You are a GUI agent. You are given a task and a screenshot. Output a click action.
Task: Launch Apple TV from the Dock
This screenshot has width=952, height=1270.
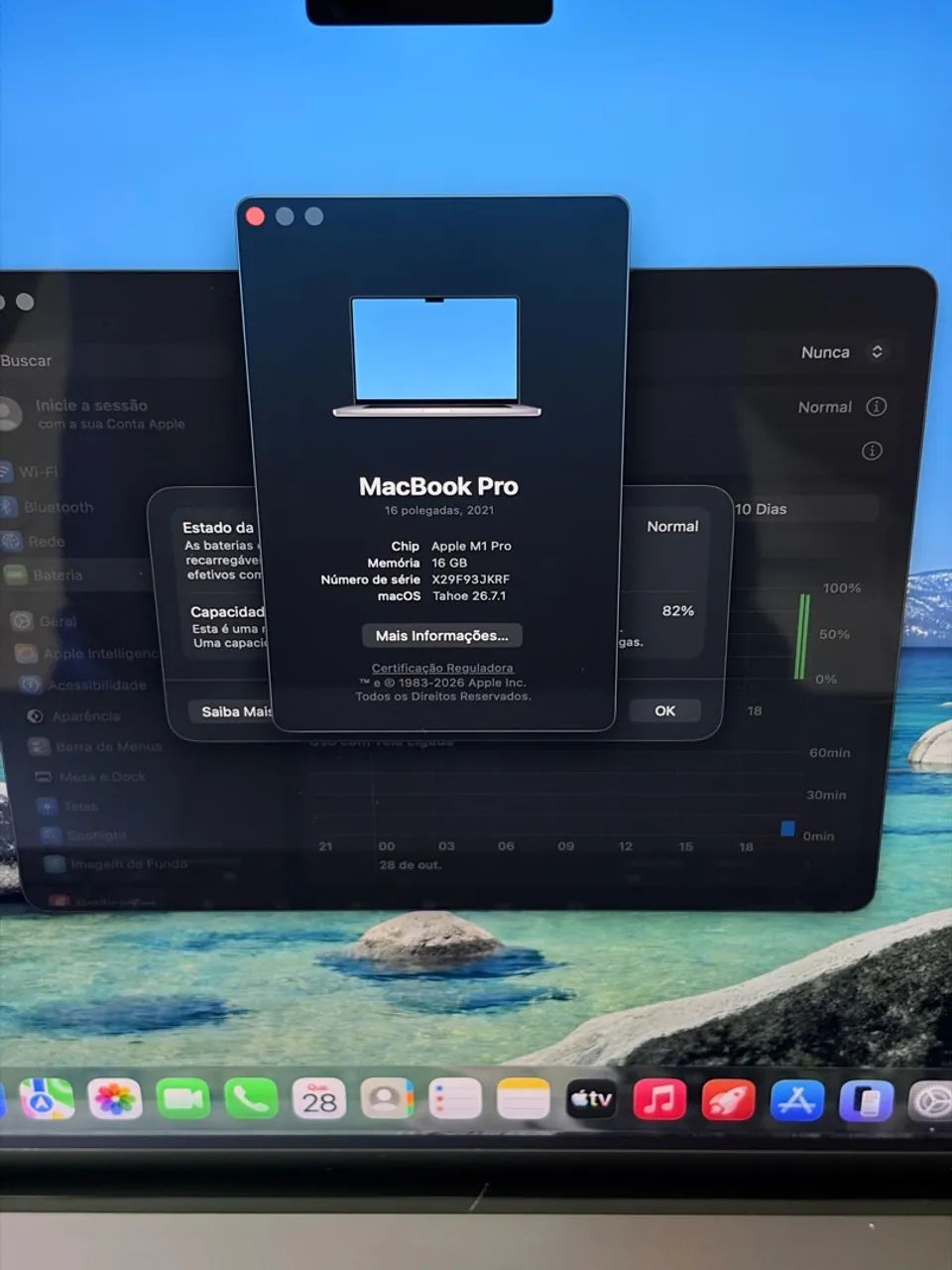tap(591, 1099)
